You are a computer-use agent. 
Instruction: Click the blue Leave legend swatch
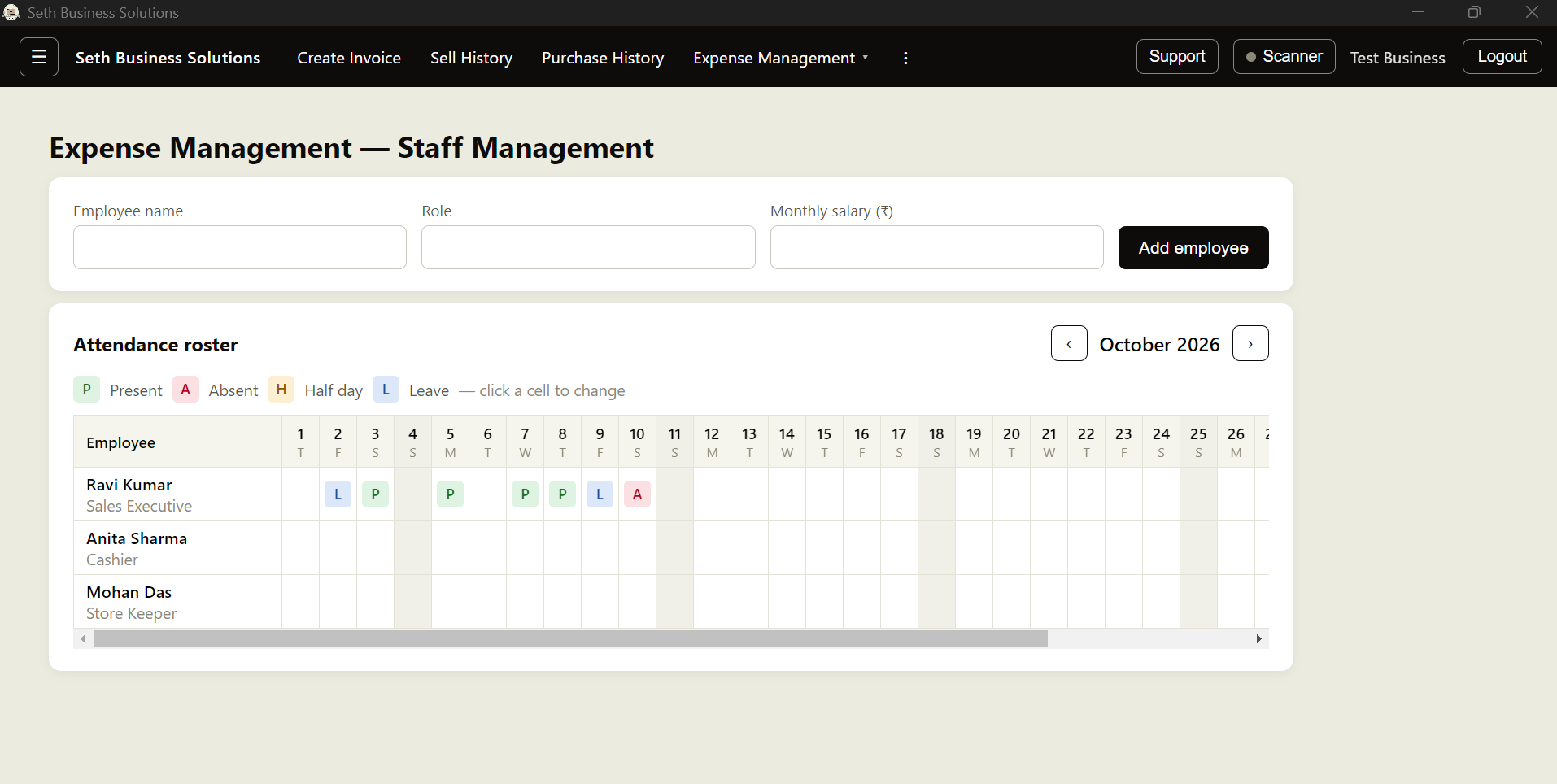(x=386, y=390)
